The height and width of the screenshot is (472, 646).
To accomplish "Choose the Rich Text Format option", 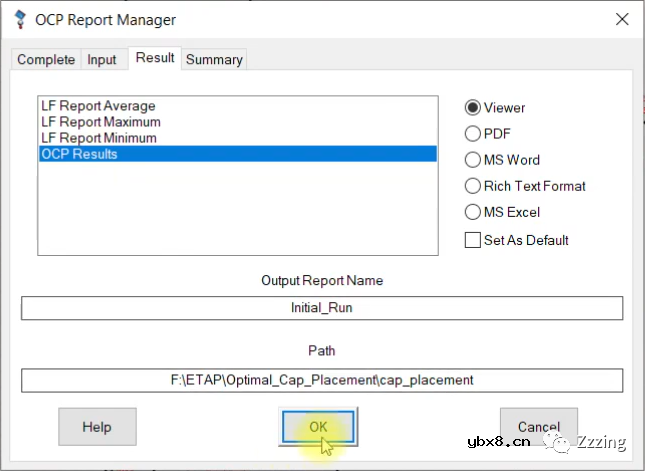I will (474, 186).
